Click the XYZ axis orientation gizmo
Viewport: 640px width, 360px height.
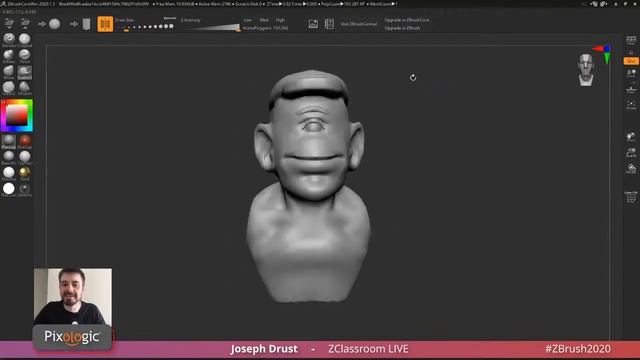click(x=603, y=54)
